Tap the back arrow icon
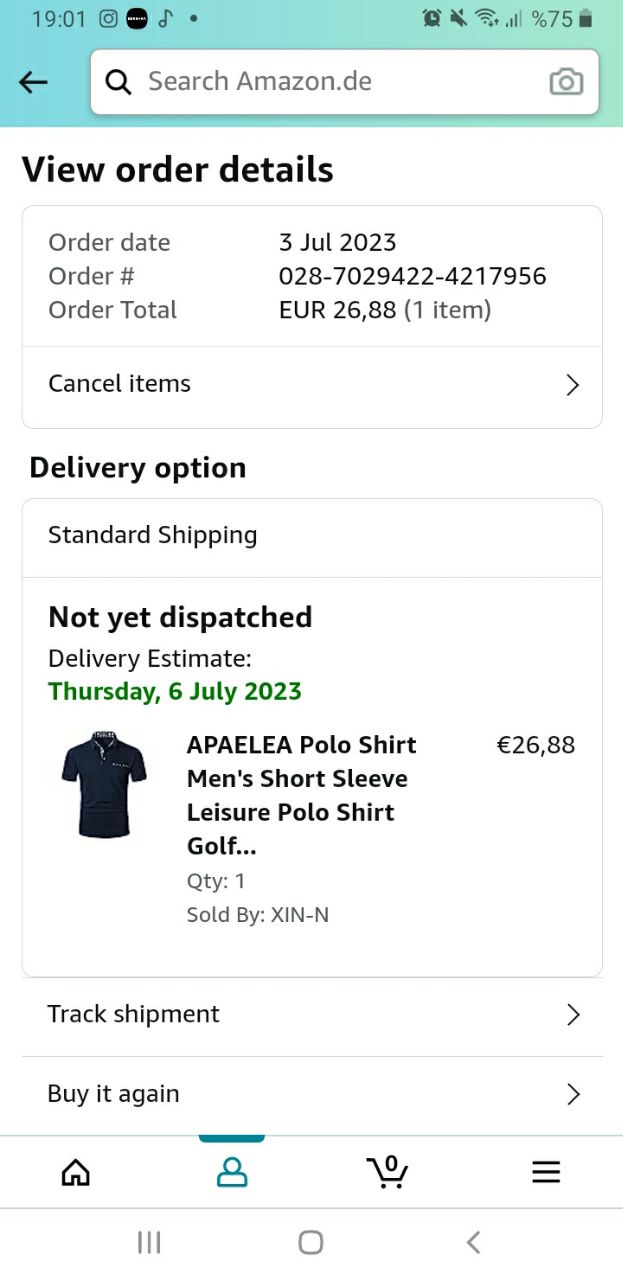This screenshot has height=1280, width=623. pyautogui.click(x=33, y=82)
